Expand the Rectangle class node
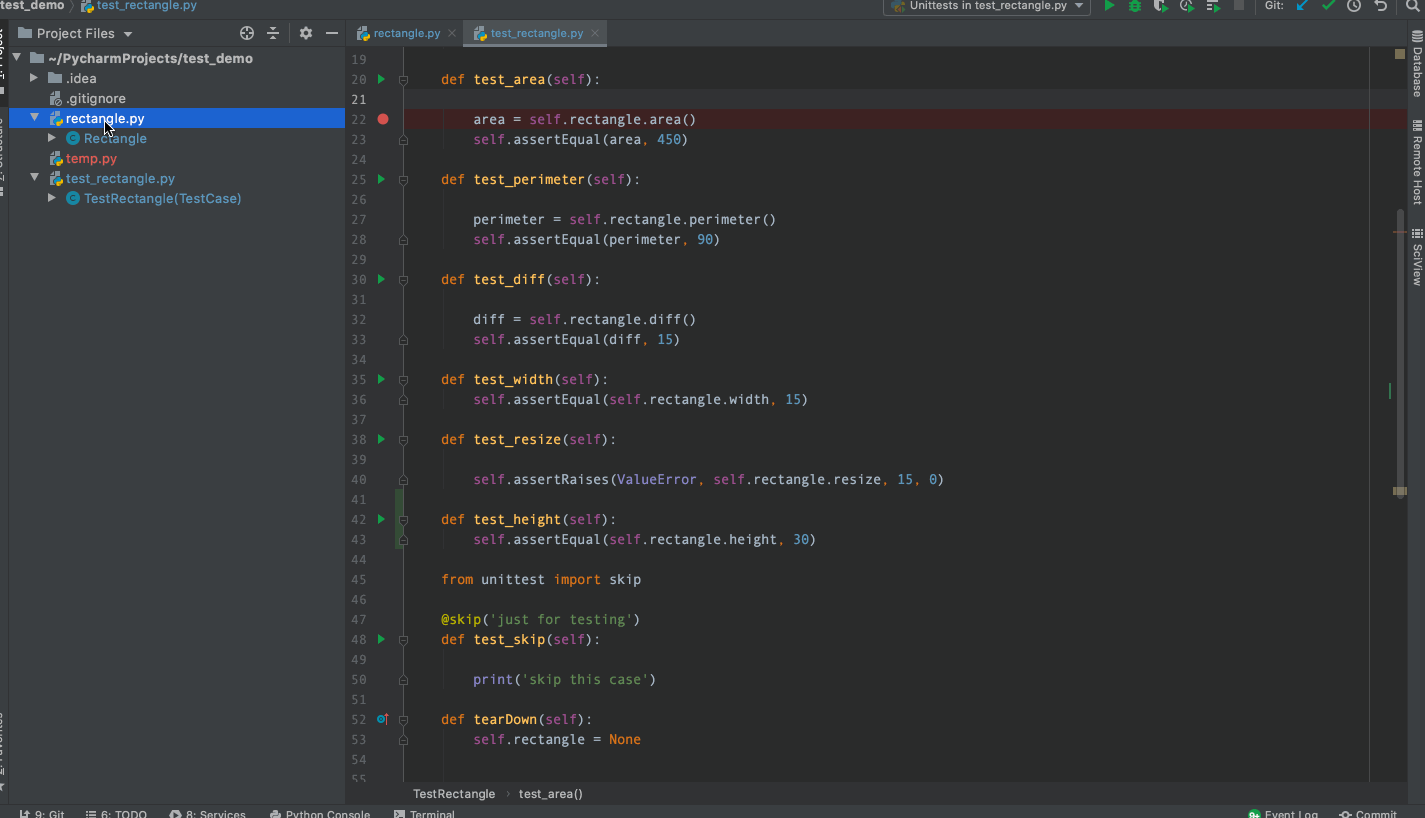The image size is (1425, 818). (52, 138)
